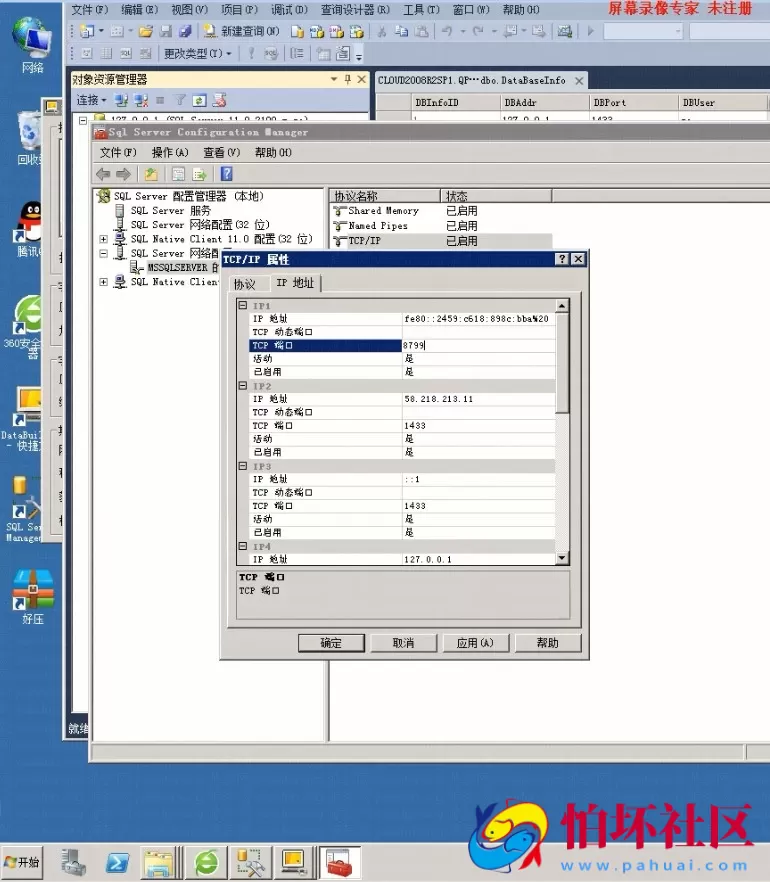
Task: Collapse the IP3 section in properties grid
Action: click(243, 466)
